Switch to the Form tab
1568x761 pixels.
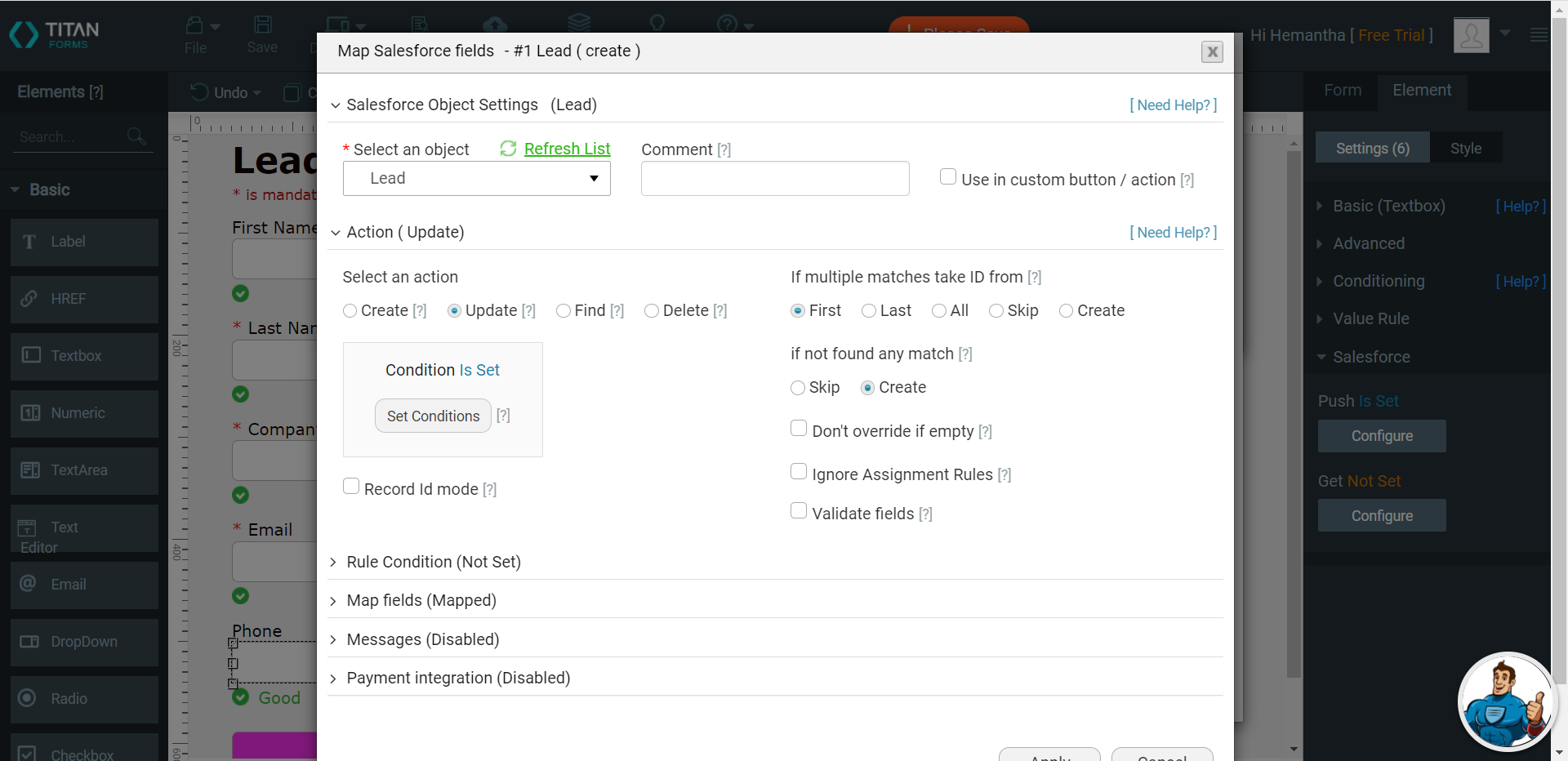pyautogui.click(x=1342, y=91)
